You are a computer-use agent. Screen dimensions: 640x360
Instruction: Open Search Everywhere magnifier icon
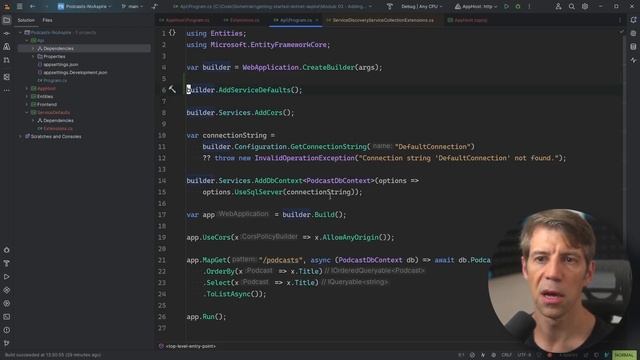tap(571, 7)
